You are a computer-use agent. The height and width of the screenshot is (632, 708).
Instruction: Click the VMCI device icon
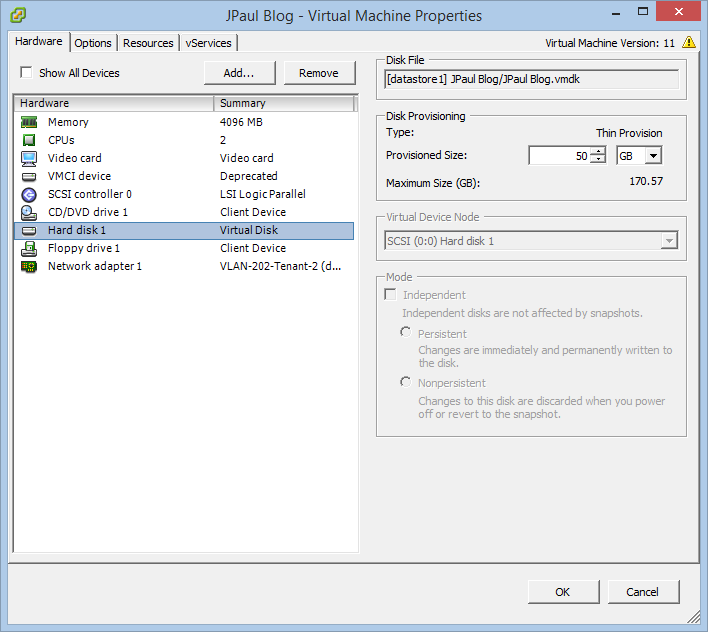pos(29,176)
